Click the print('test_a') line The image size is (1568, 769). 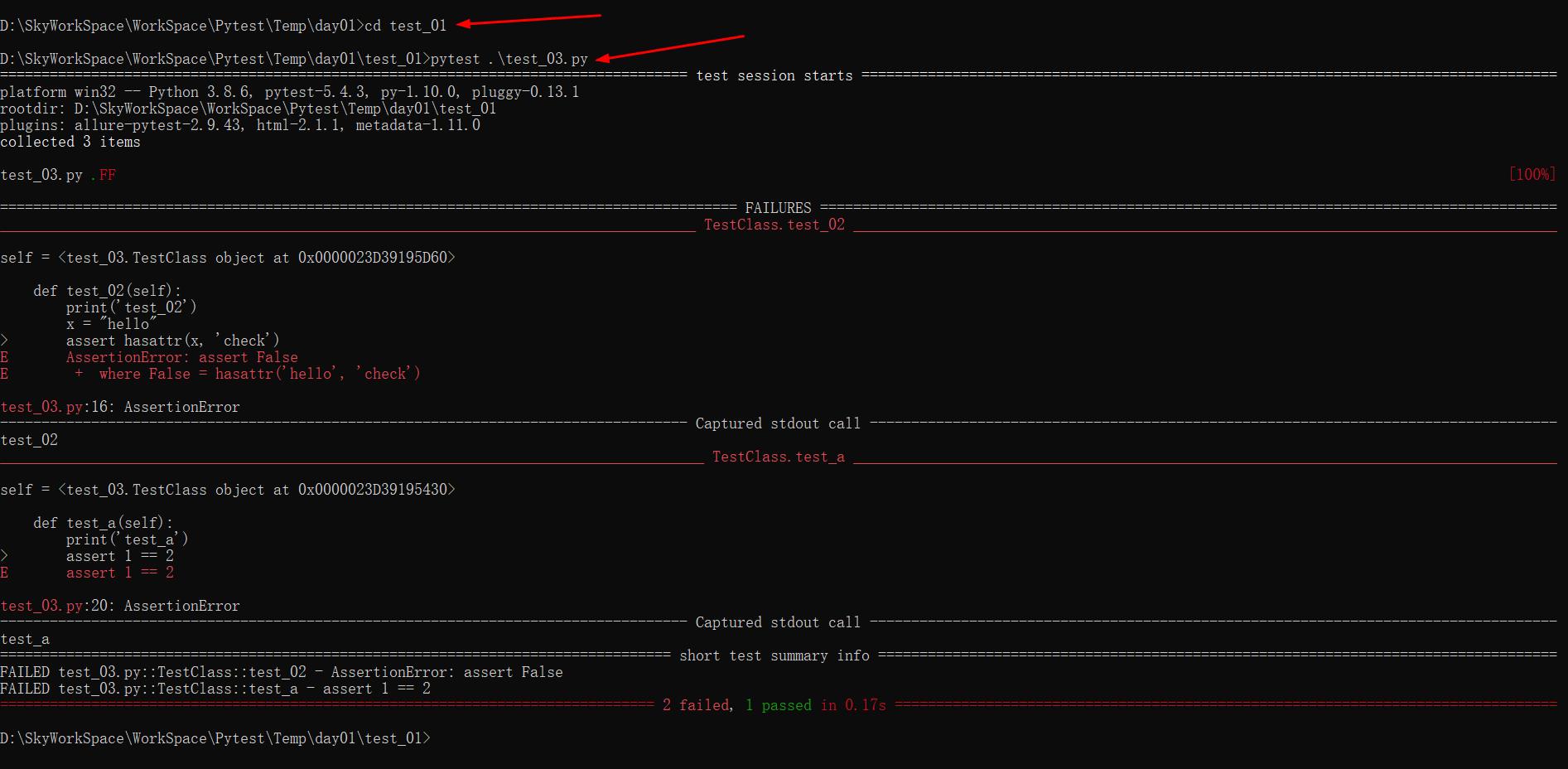click(128, 539)
